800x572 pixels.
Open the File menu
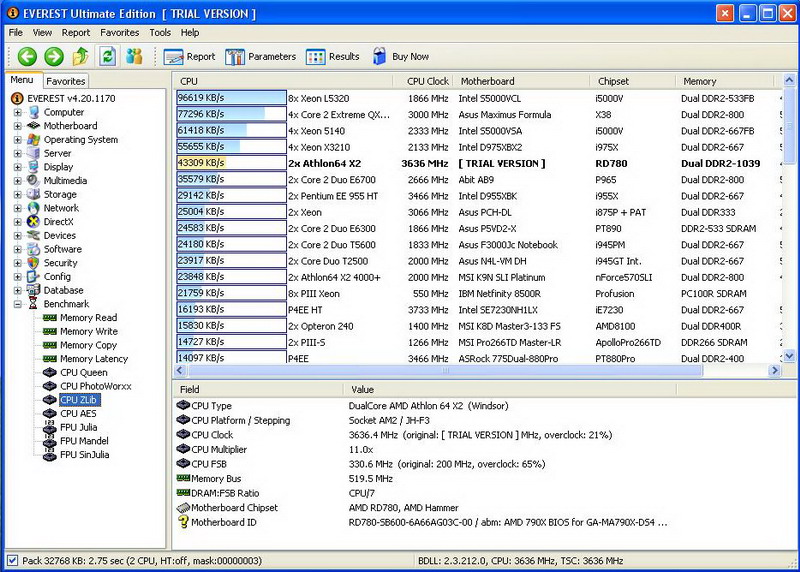[16, 33]
